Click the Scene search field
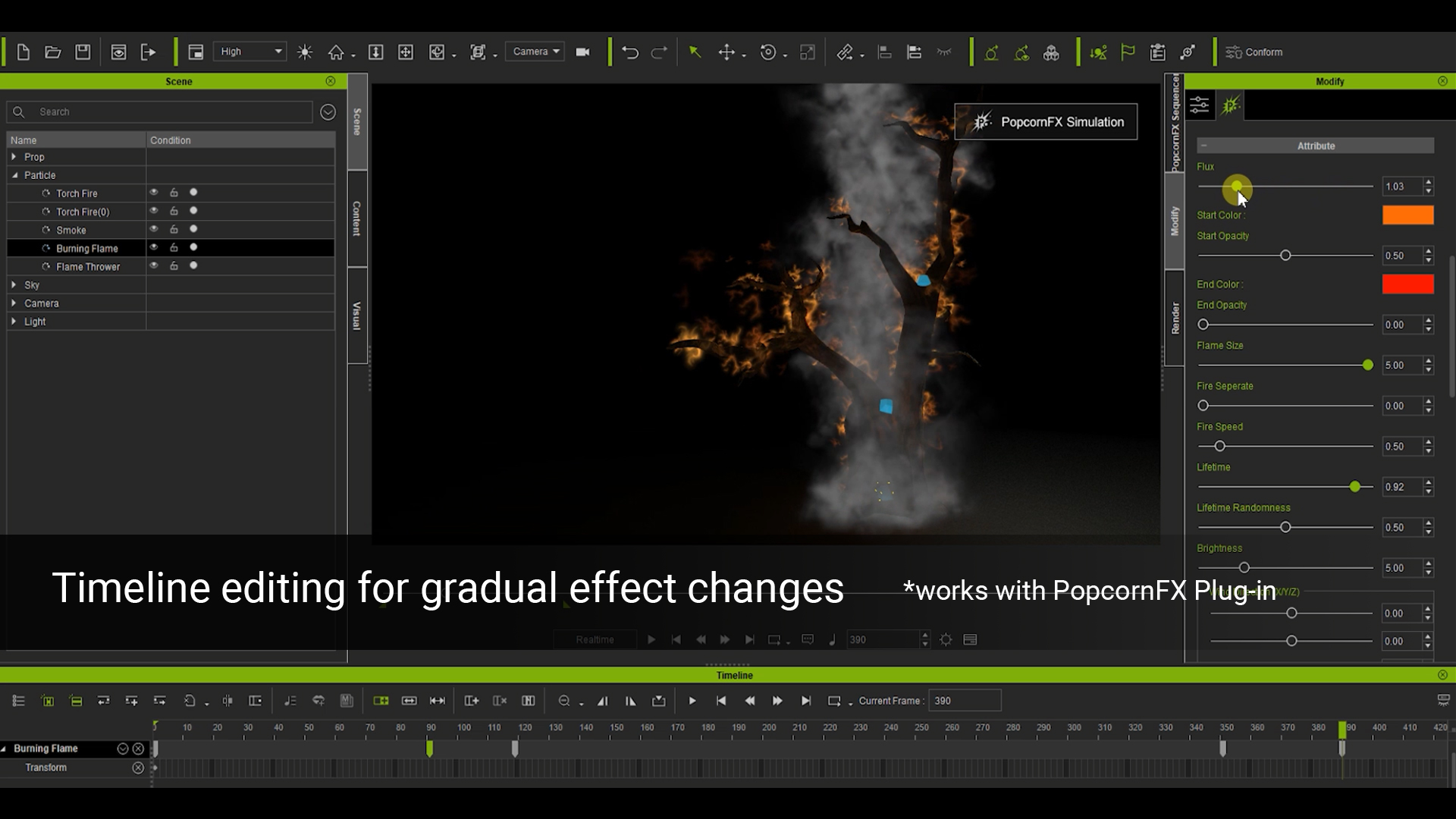The width and height of the screenshot is (1456, 819). (160, 112)
